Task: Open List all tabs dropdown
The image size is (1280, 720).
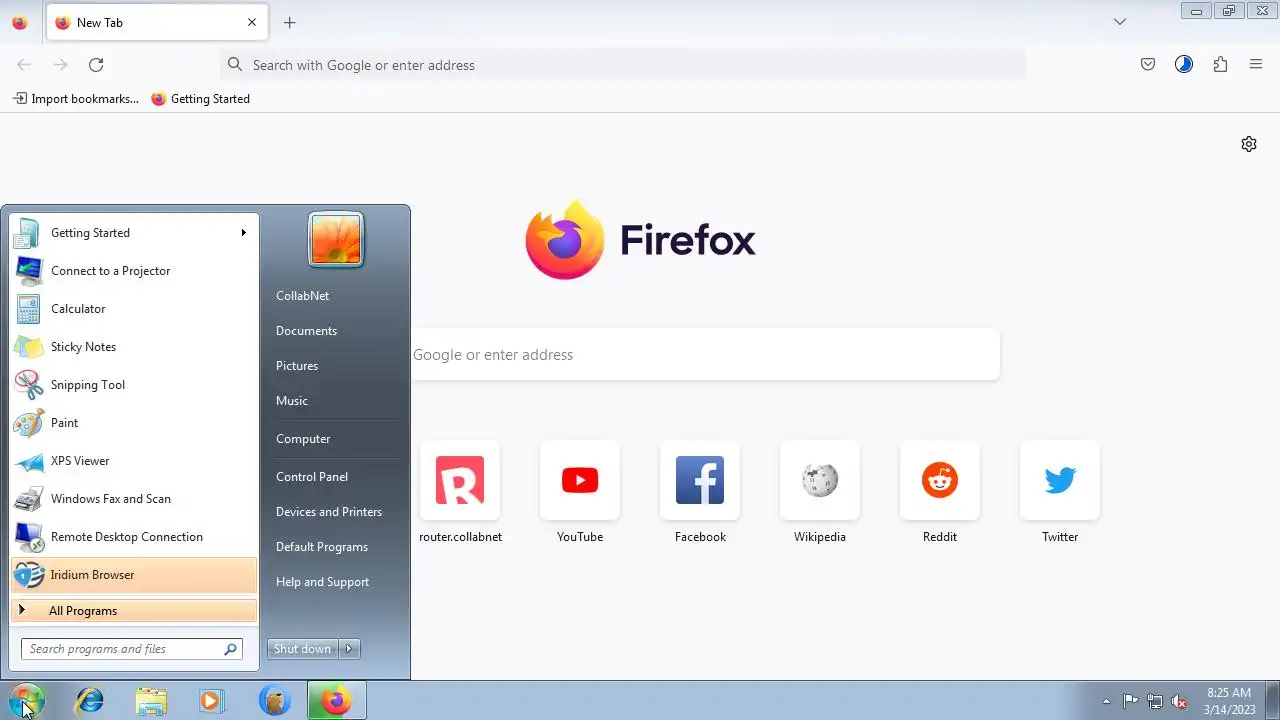Action: (1120, 22)
